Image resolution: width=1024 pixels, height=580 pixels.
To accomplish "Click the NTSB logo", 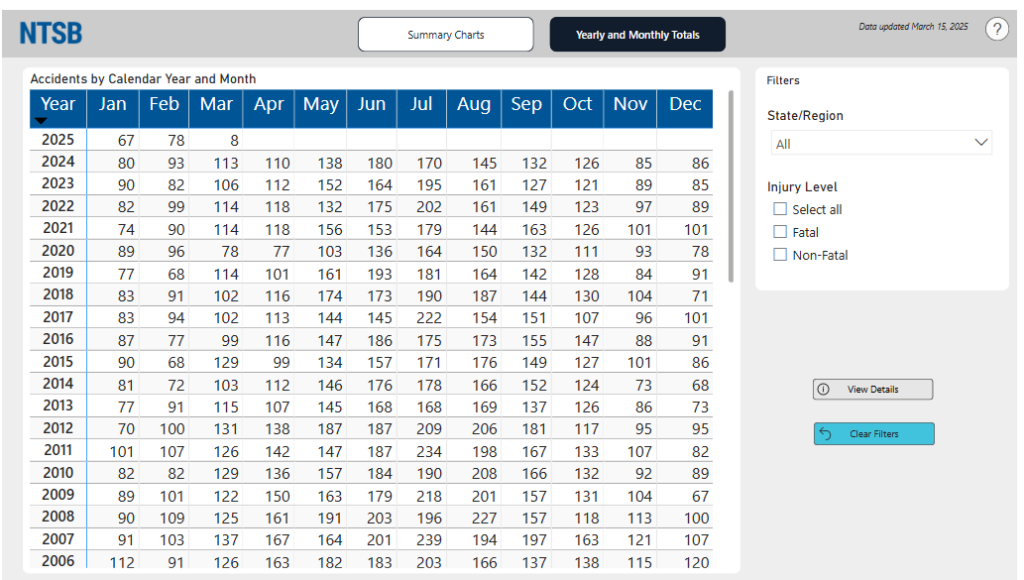I will tap(51, 34).
